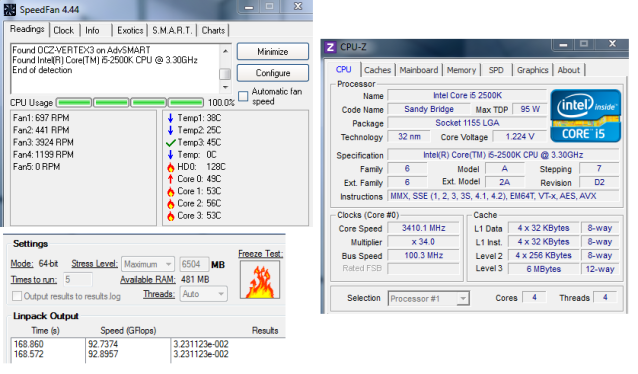Image resolution: width=638 pixels, height=374 pixels.
Task: Click the Freeze Test flame icon
Action: (260, 280)
